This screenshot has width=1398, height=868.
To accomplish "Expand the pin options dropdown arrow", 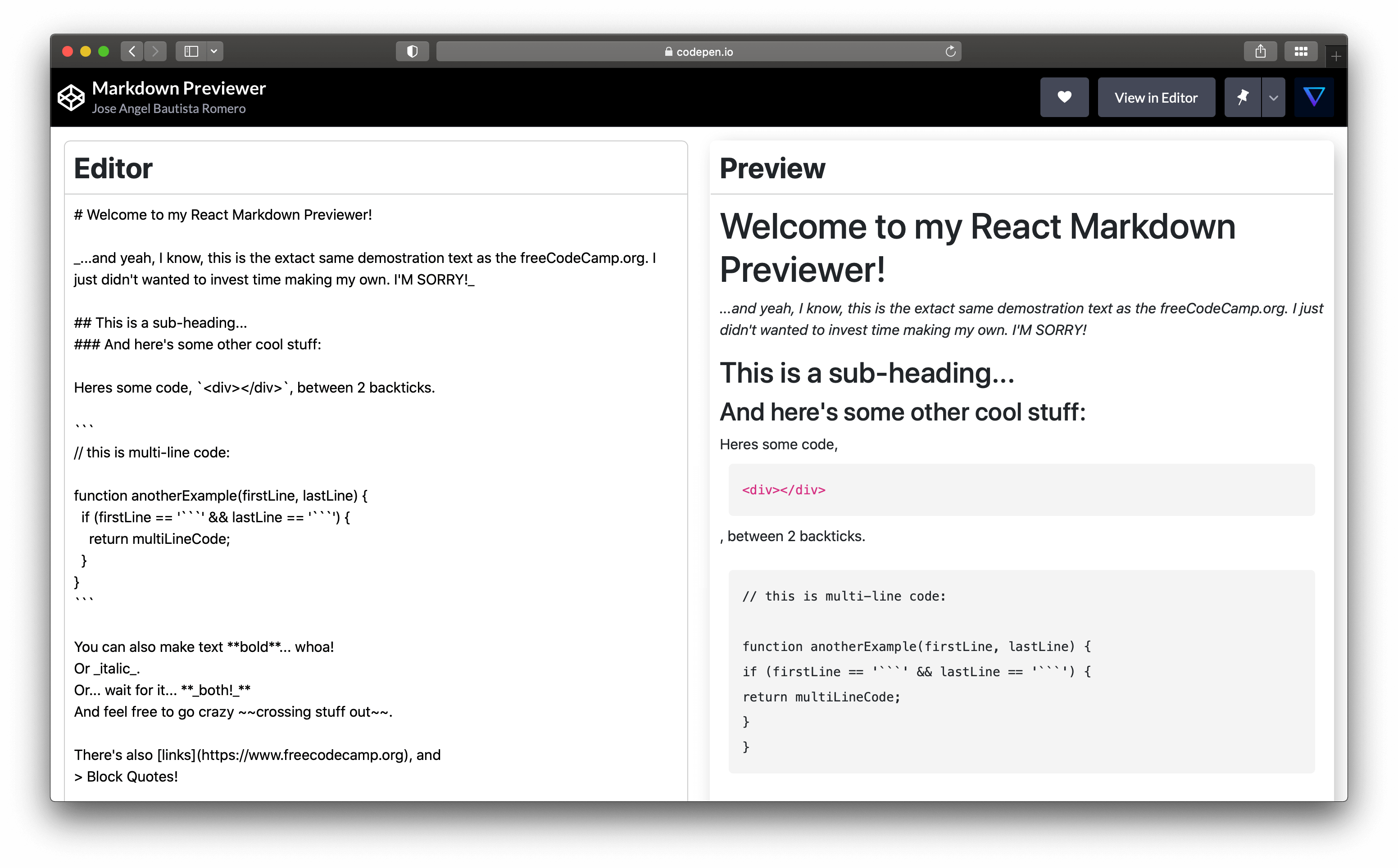I will [1273, 98].
